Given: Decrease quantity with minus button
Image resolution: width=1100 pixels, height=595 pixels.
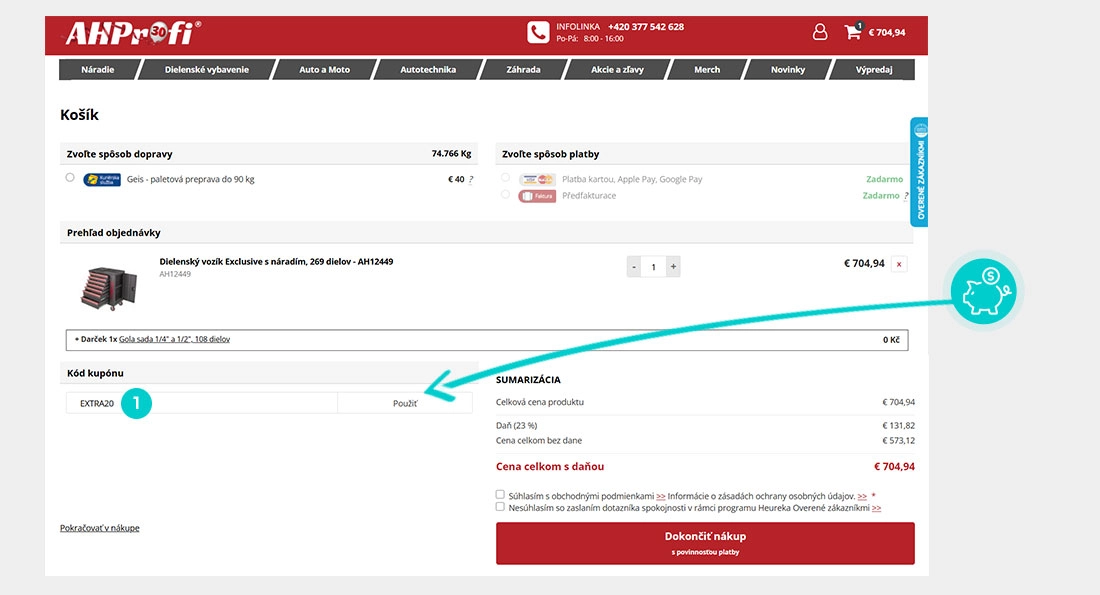Looking at the screenshot, I should [633, 267].
